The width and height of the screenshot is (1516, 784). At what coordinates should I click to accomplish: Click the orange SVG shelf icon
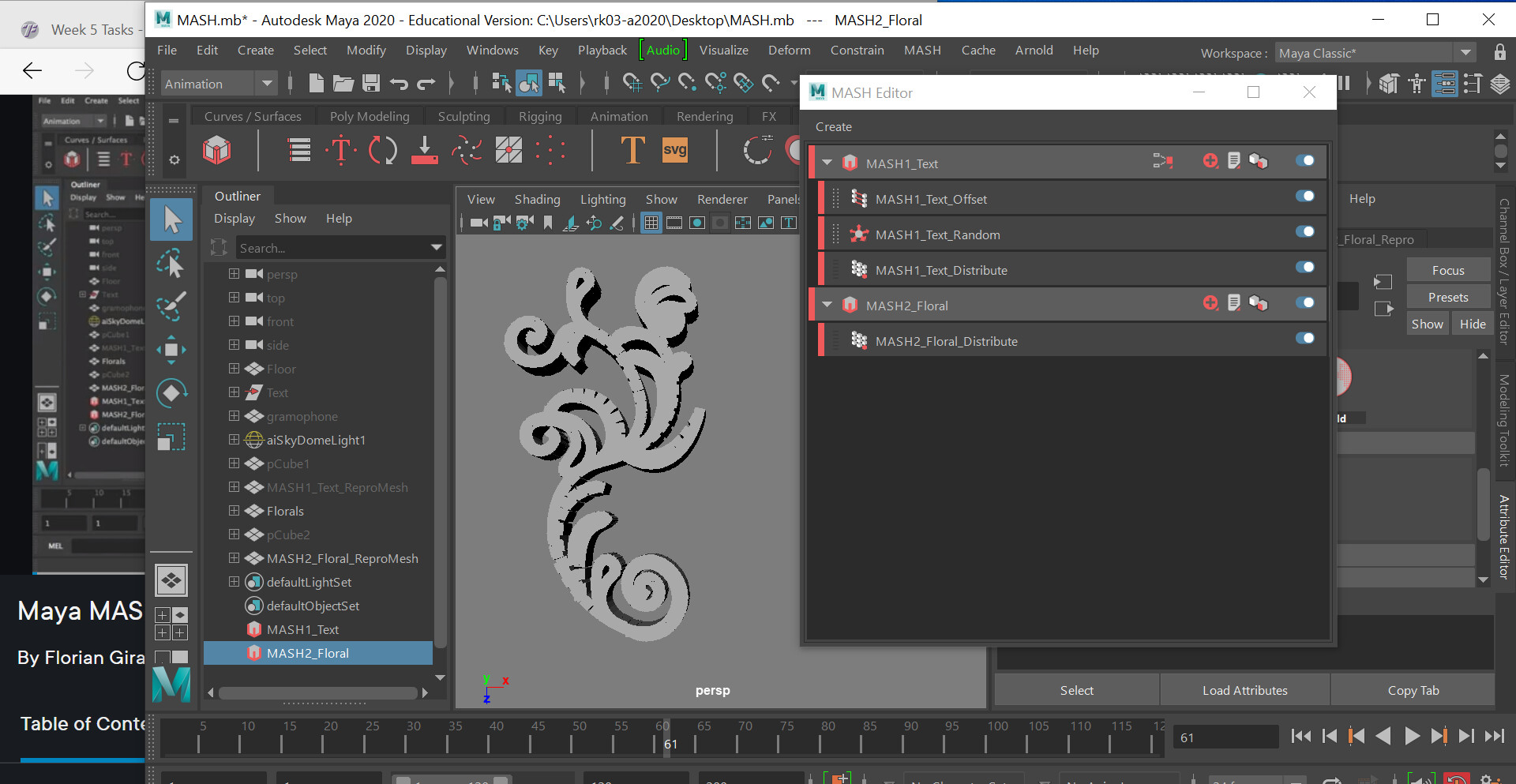tap(674, 149)
